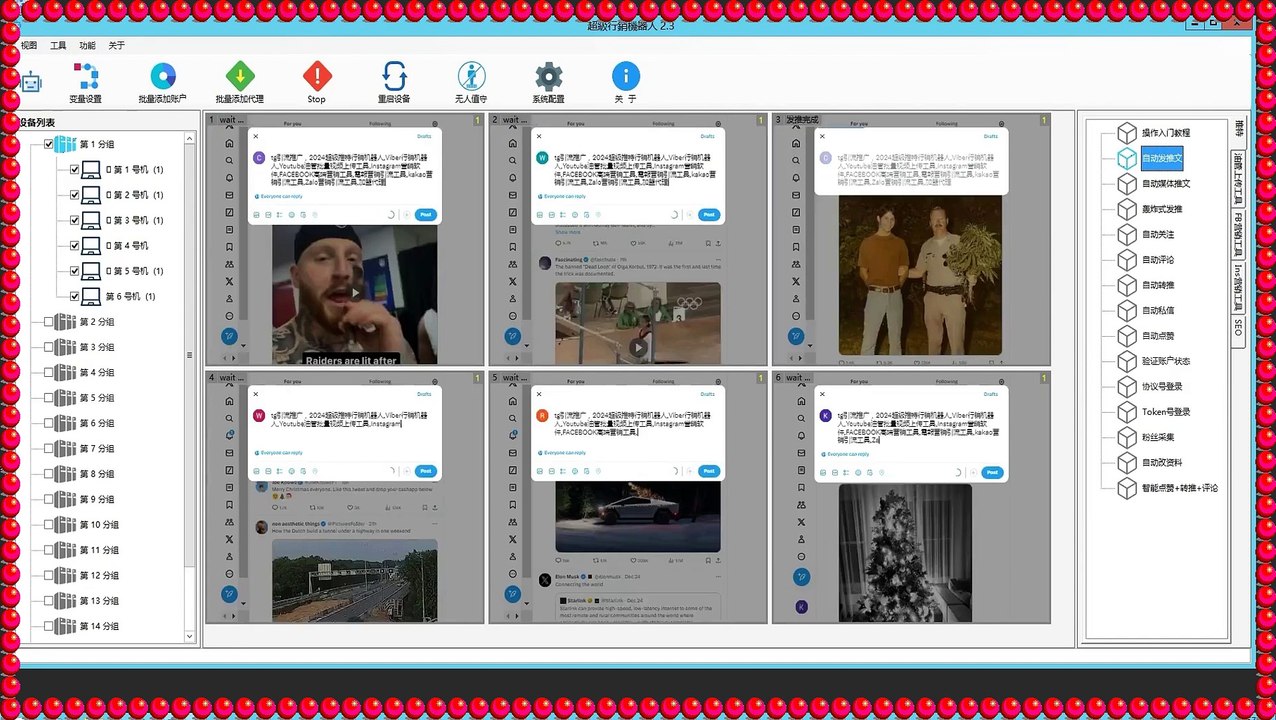Click cube icon next to 自动评论
The image size is (1276, 720).
[x=1127, y=260]
